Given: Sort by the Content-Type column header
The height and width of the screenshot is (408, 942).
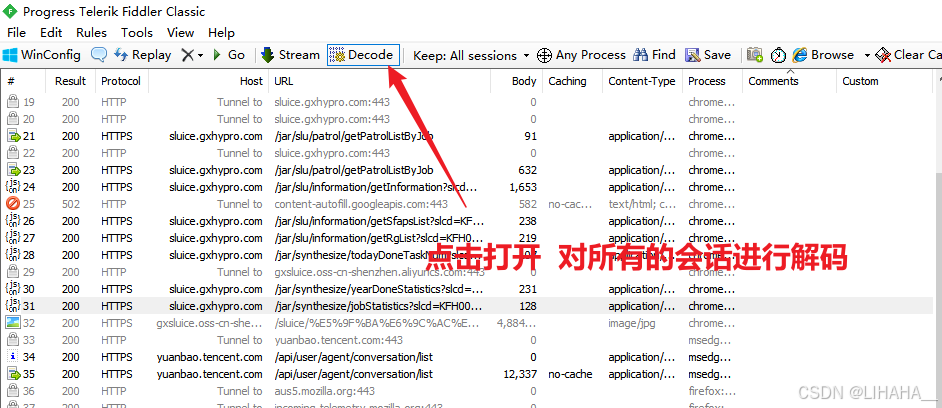Looking at the screenshot, I should (642, 81).
